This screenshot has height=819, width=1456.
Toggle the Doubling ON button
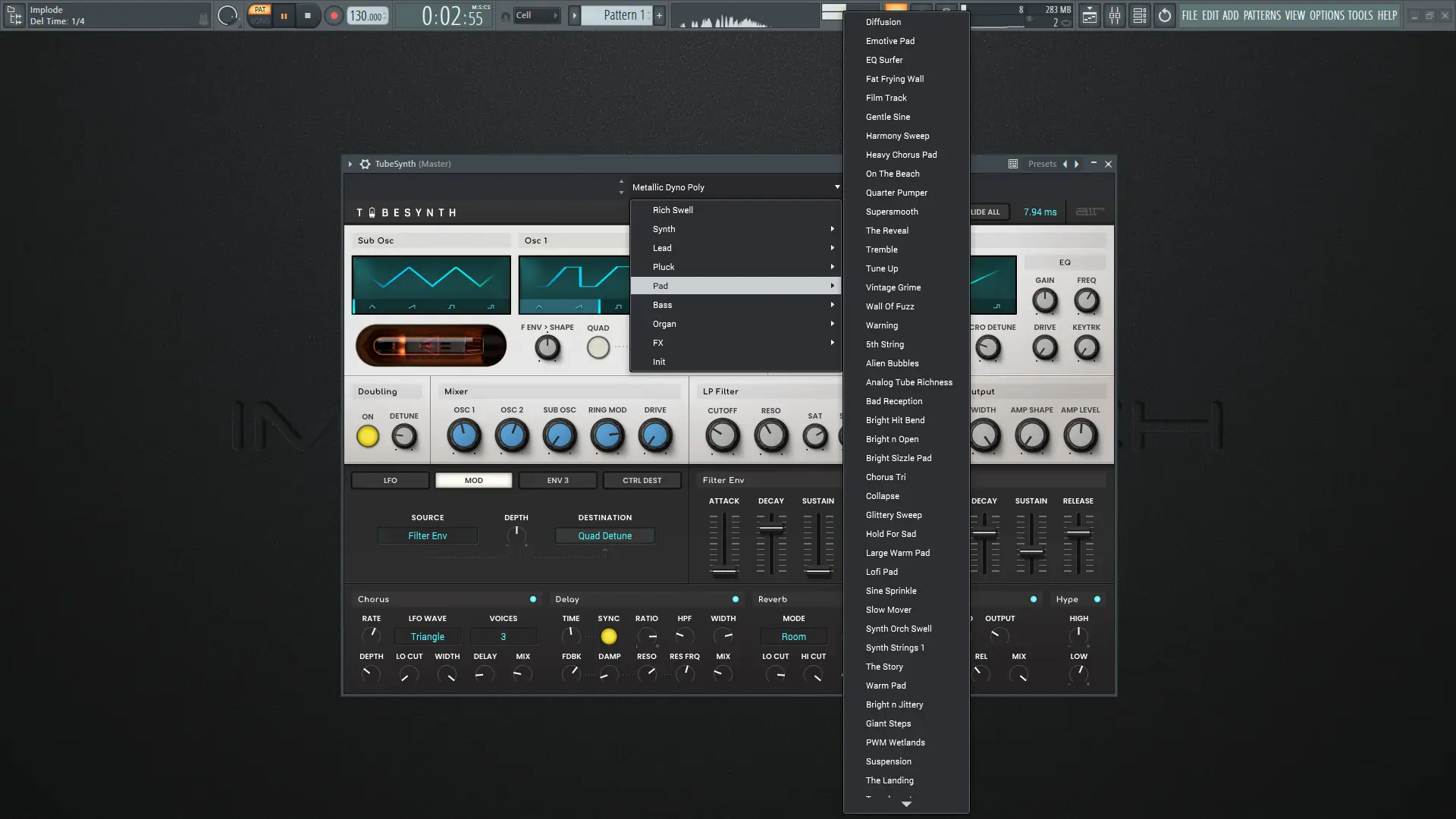pos(368,436)
